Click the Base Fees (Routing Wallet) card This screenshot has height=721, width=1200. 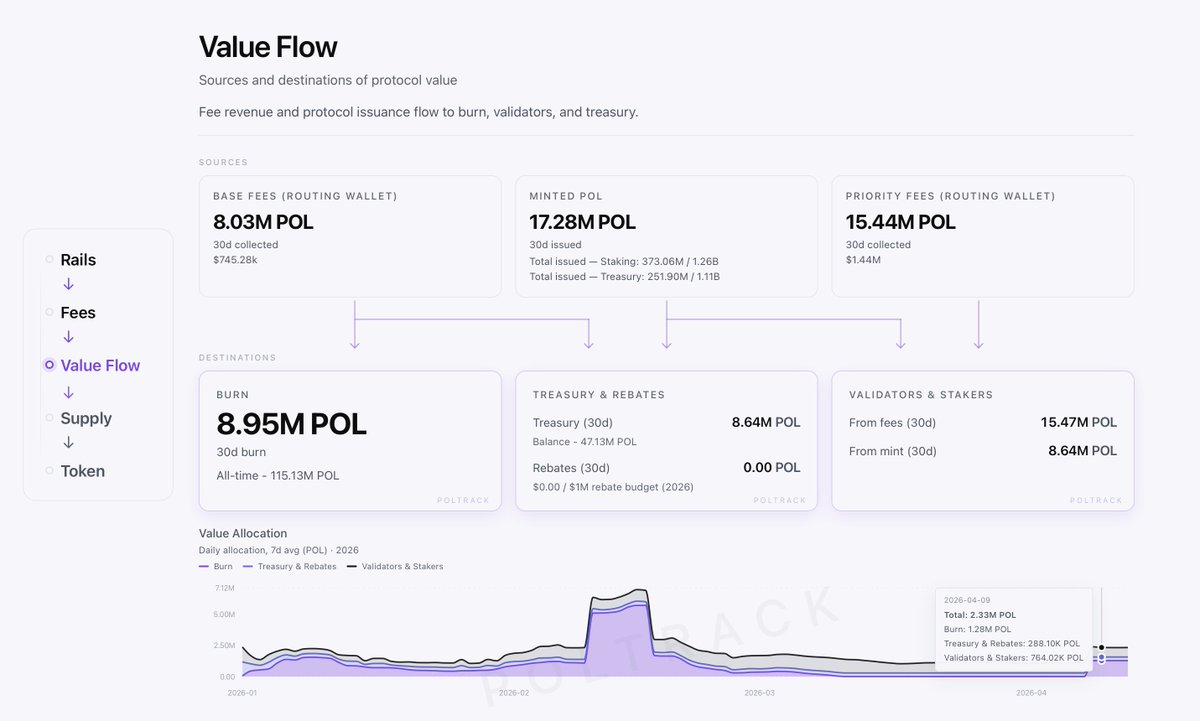350,237
